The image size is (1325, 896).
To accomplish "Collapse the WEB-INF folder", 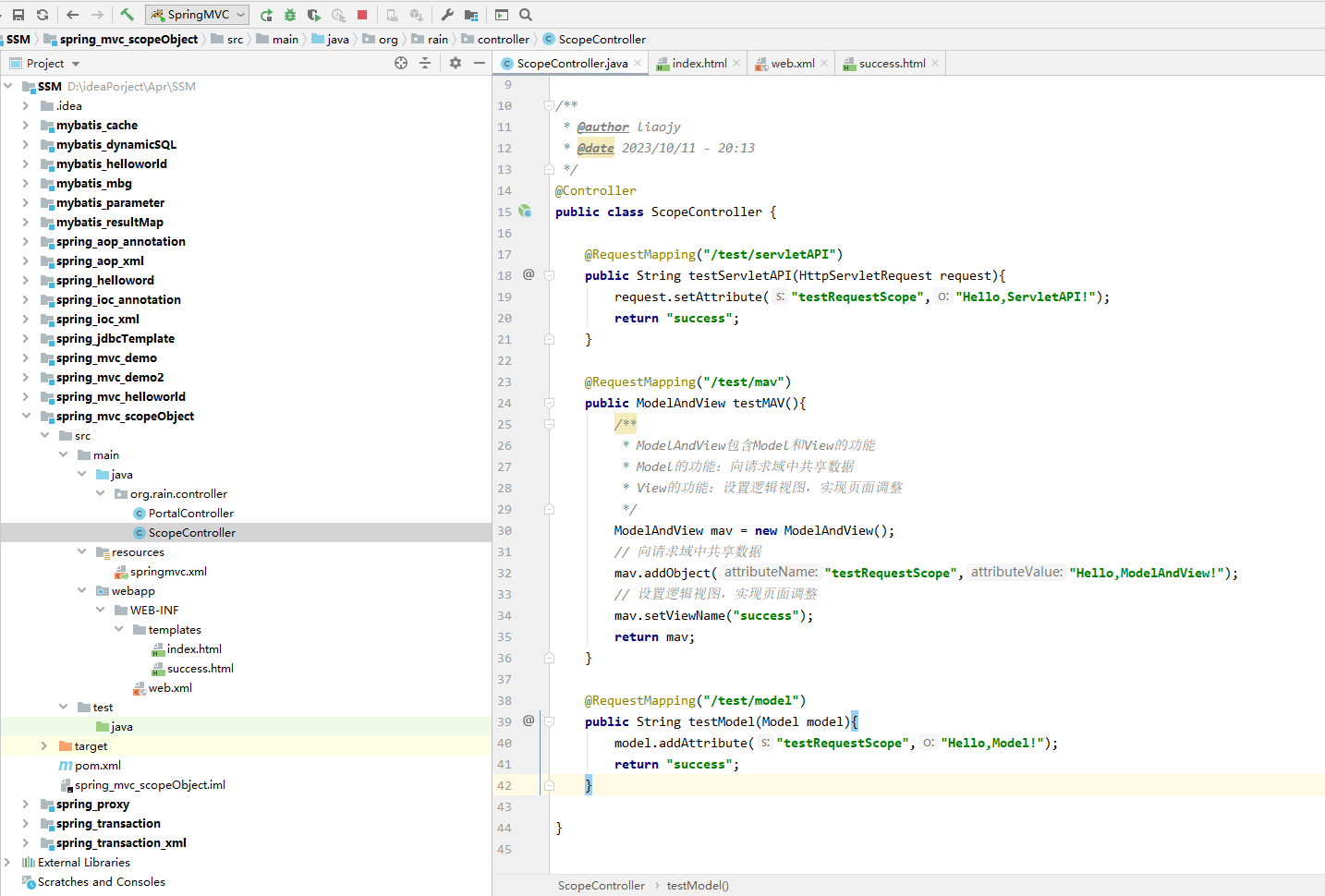I will pyautogui.click(x=100, y=610).
